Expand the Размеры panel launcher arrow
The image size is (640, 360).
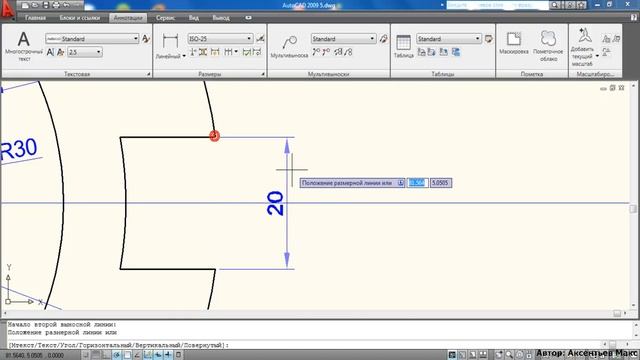click(263, 74)
